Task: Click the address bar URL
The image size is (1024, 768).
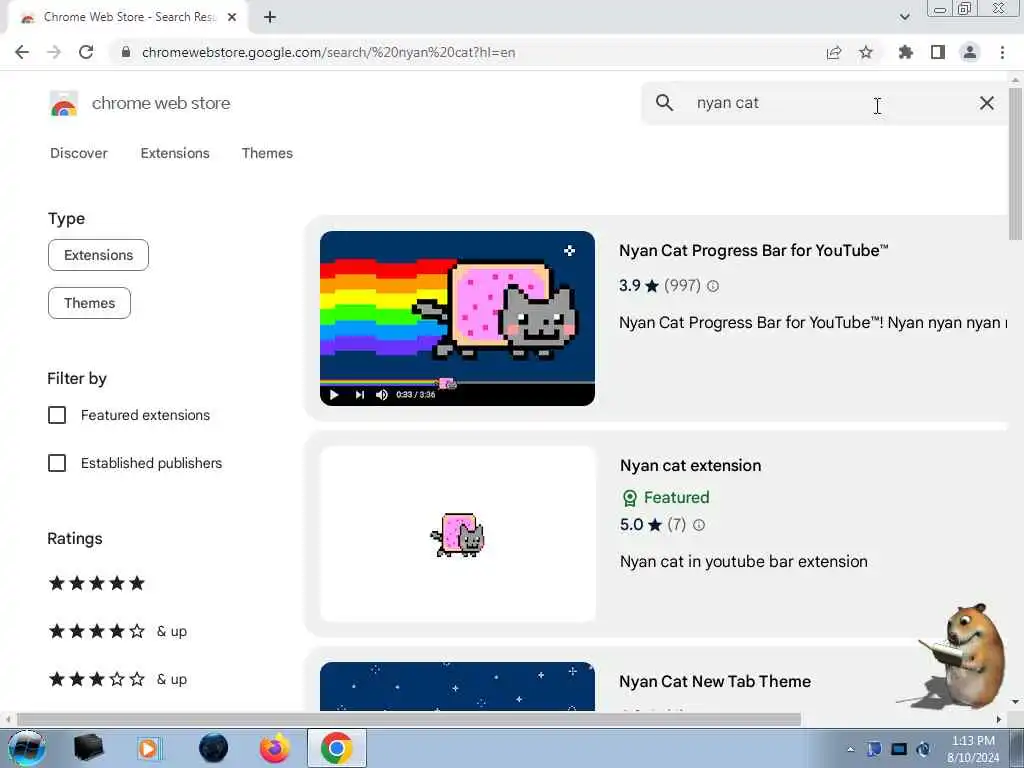Action: (328, 52)
